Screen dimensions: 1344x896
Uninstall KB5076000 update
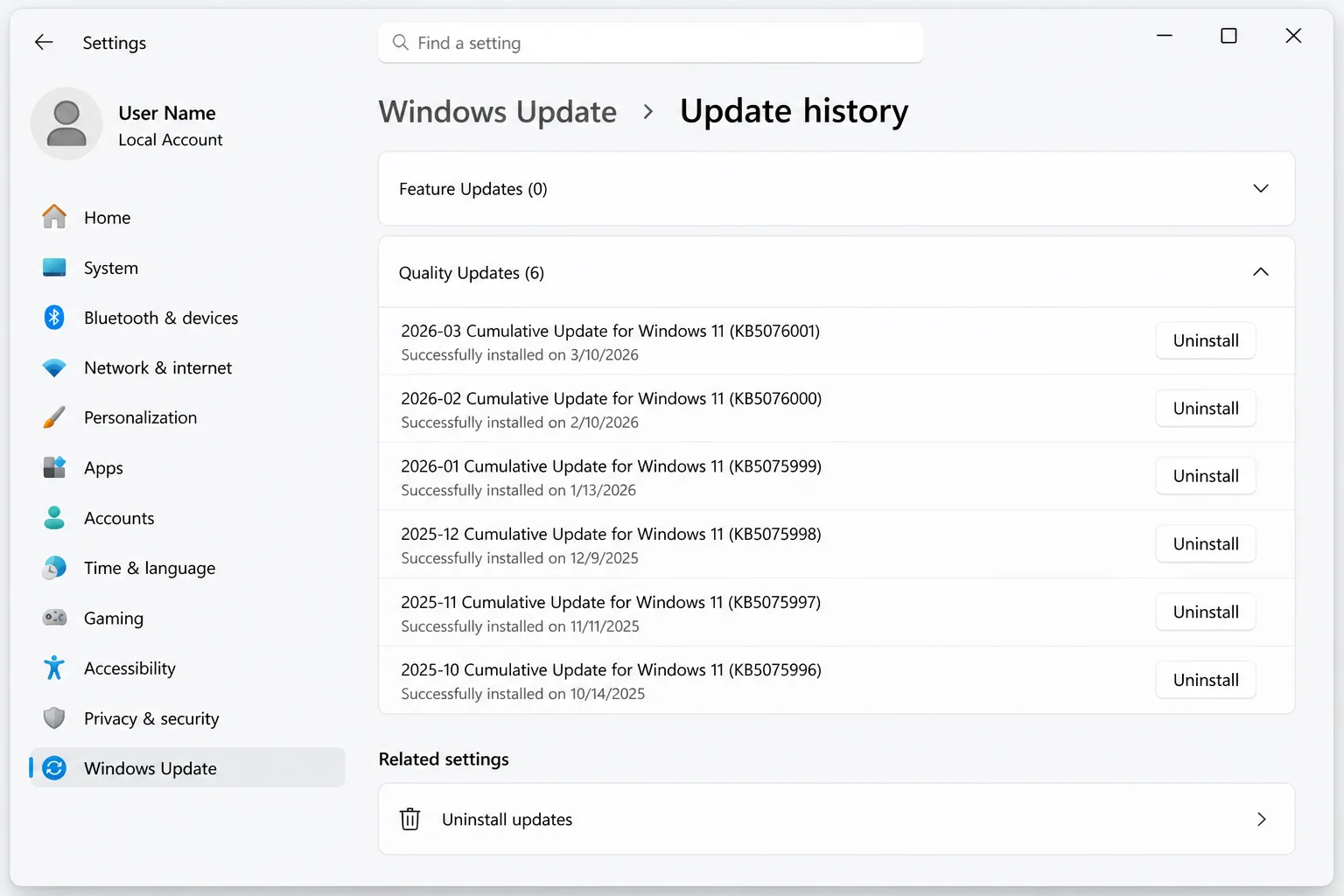[x=1206, y=408]
